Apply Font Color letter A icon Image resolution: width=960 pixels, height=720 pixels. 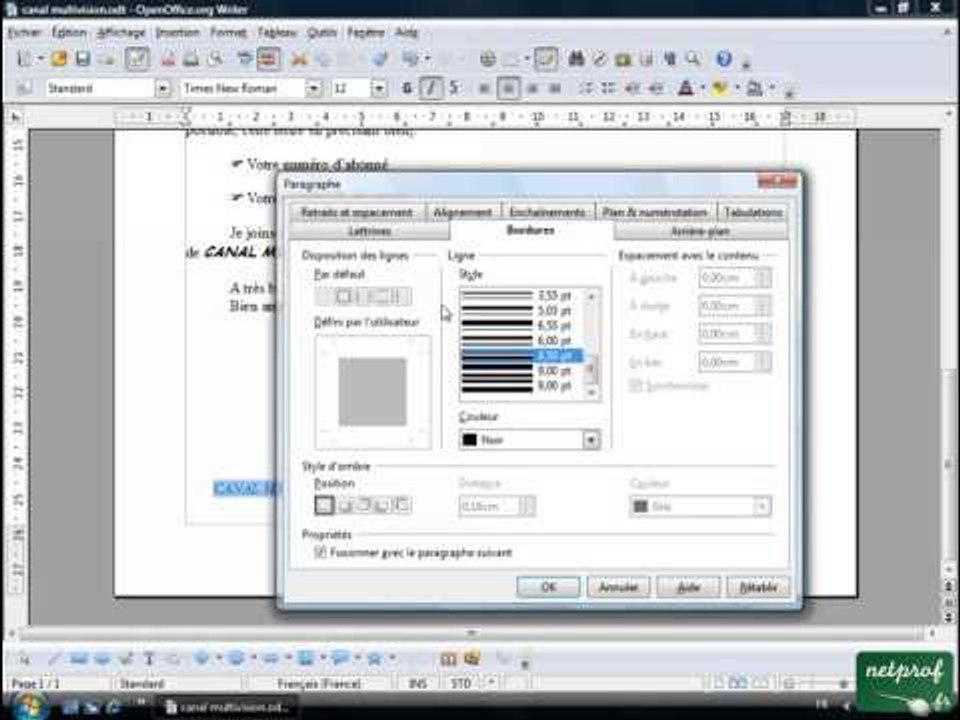(685, 89)
